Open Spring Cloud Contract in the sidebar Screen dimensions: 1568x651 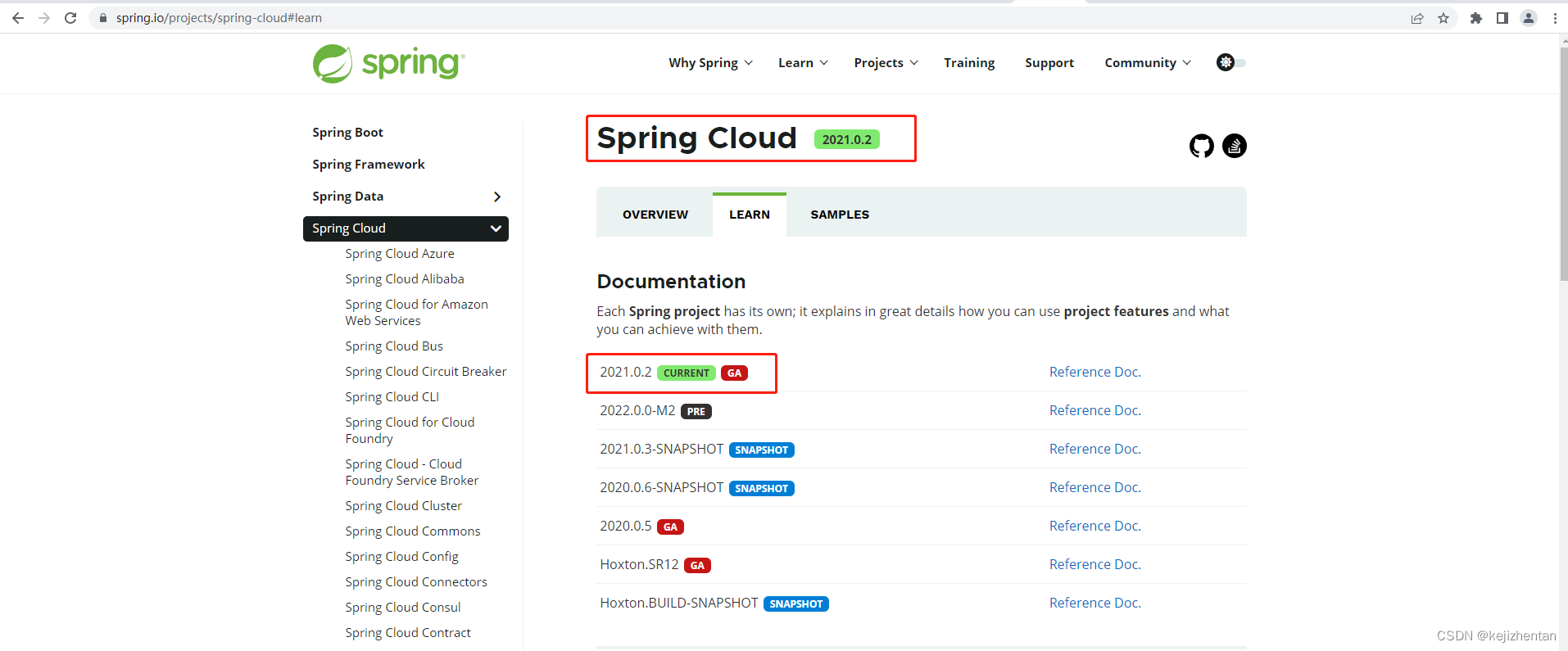tap(408, 633)
